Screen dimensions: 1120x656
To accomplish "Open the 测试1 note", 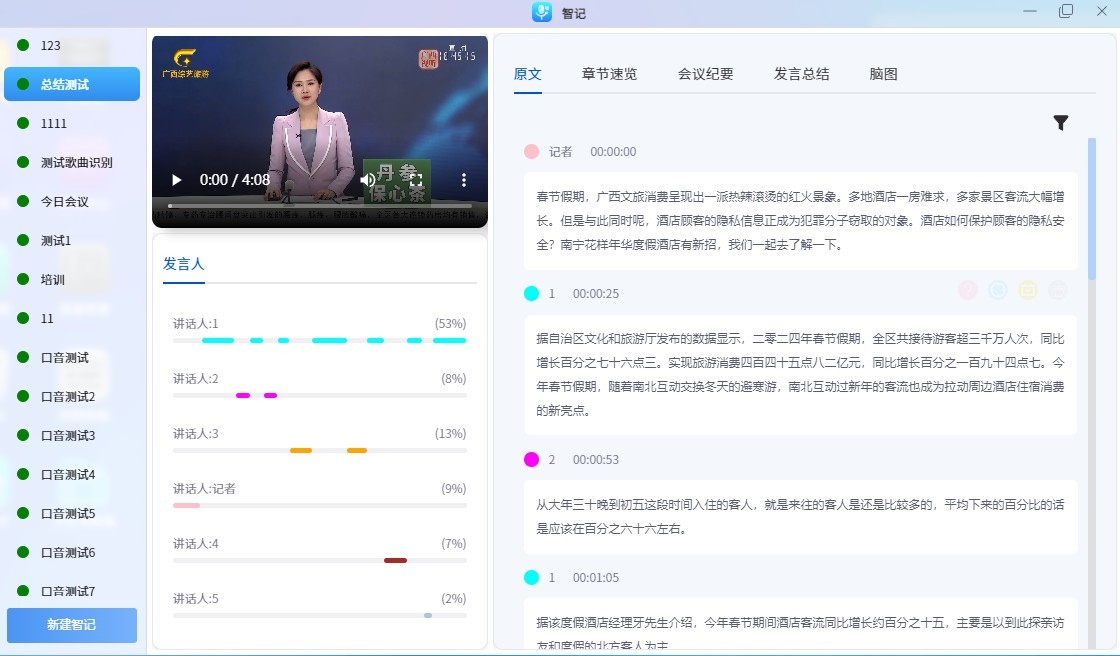I will coord(72,241).
